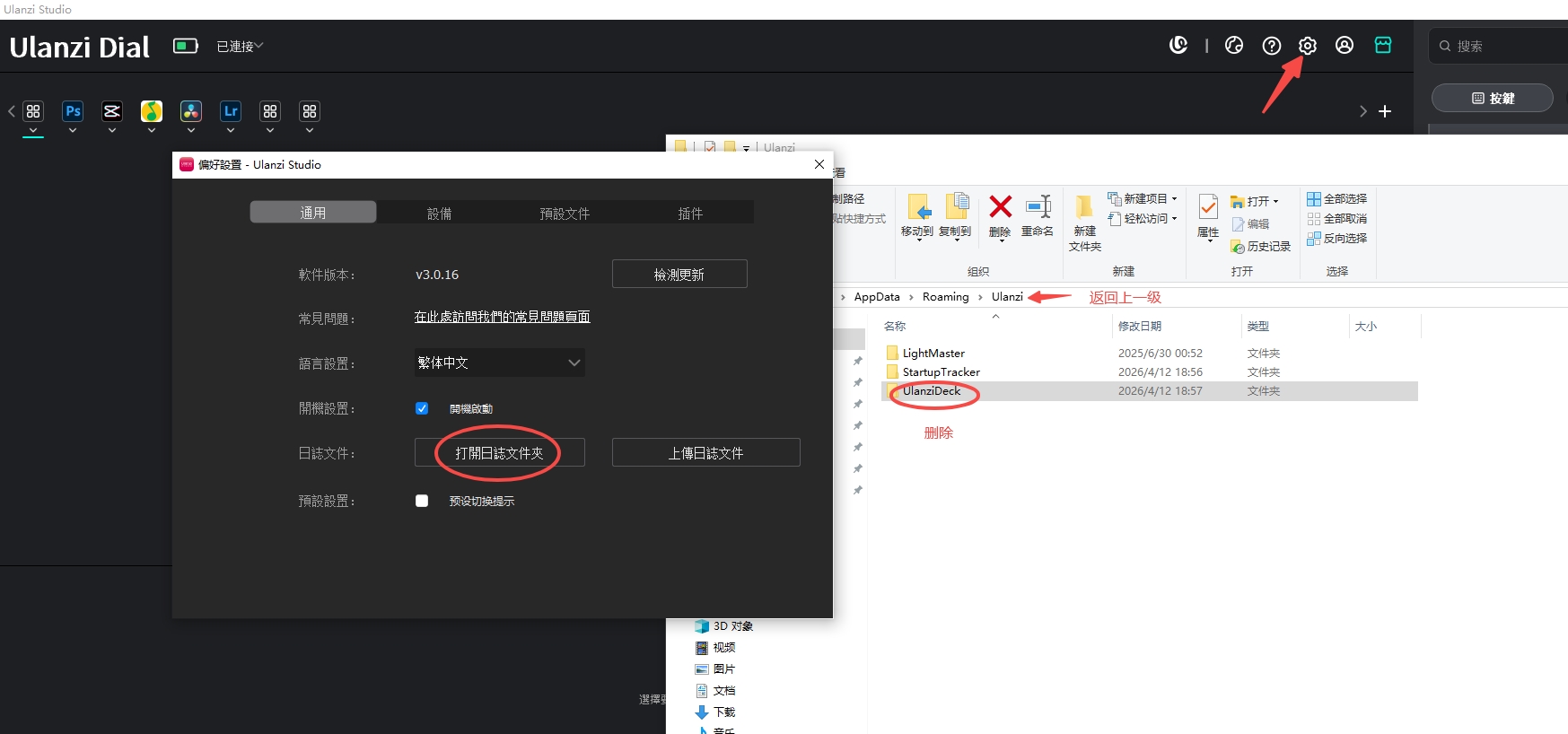Open the teal marketplace store icon

point(1383,45)
